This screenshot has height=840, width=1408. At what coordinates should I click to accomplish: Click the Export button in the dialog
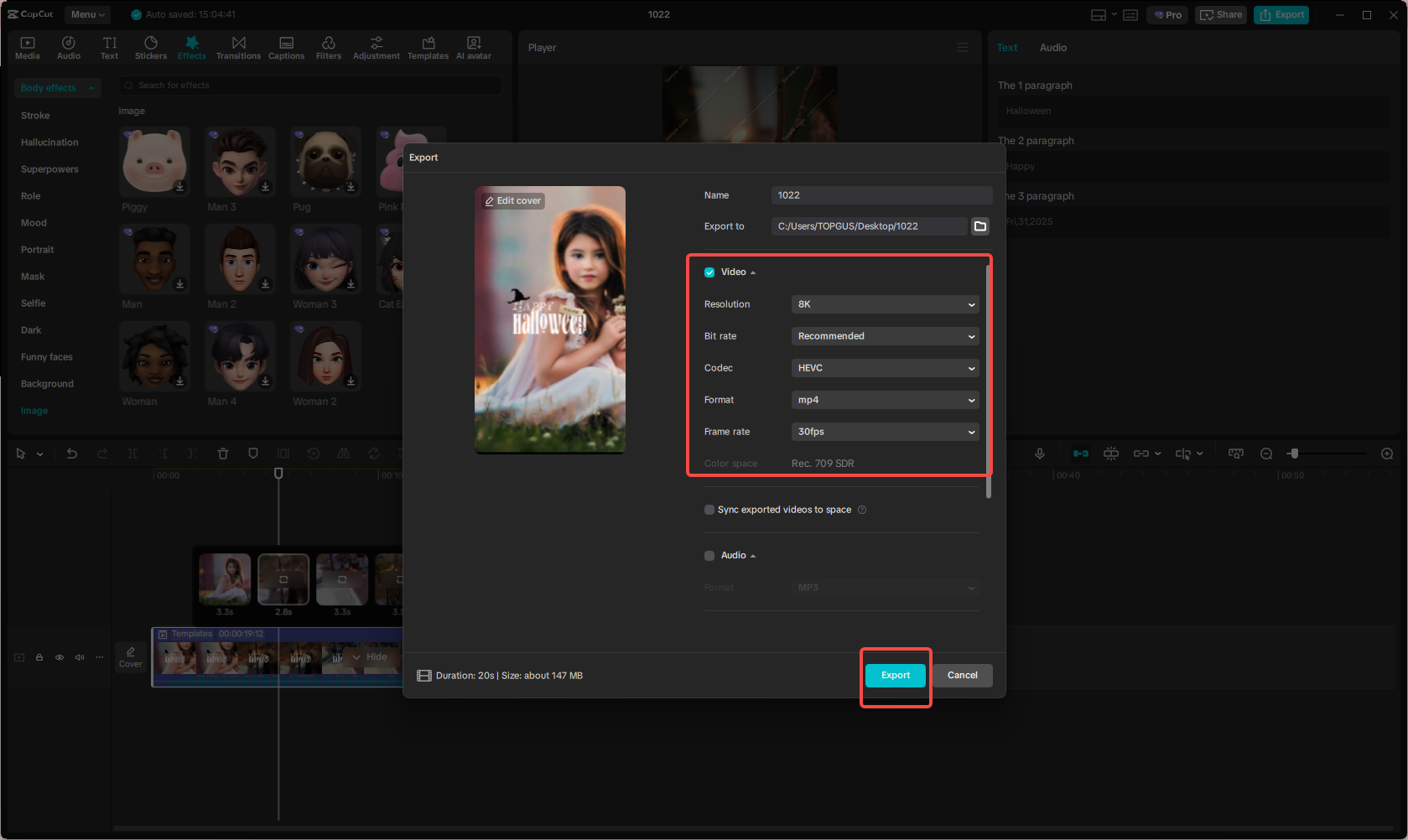click(x=895, y=675)
